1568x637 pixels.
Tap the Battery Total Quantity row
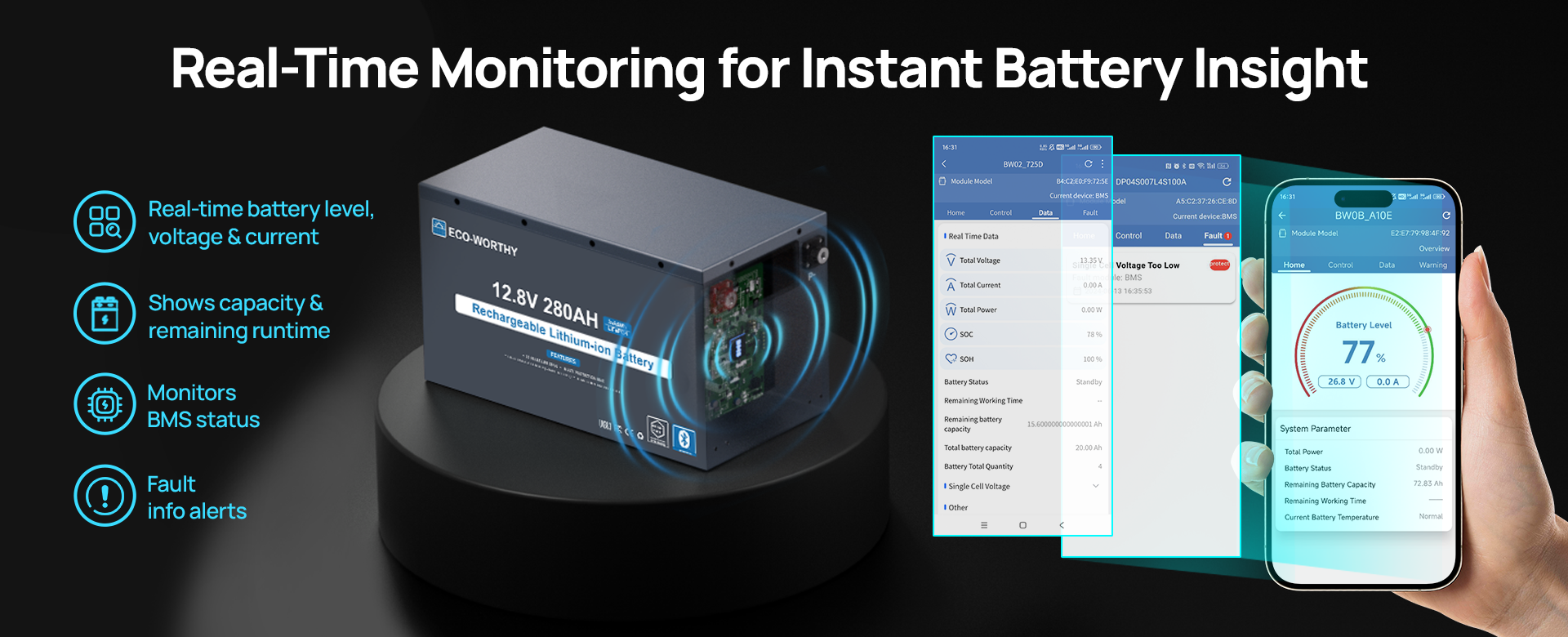1022,466
